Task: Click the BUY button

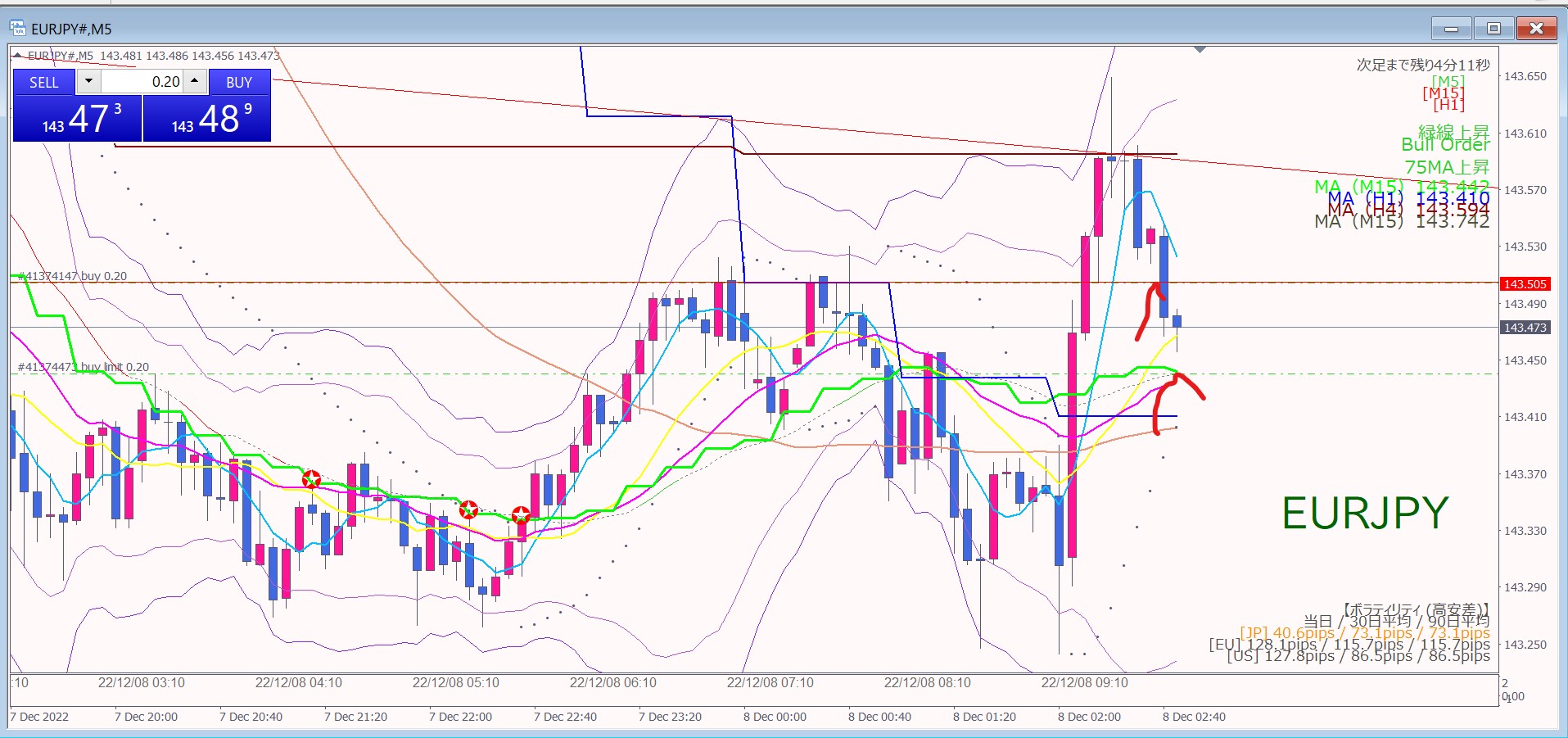Action: [x=238, y=82]
